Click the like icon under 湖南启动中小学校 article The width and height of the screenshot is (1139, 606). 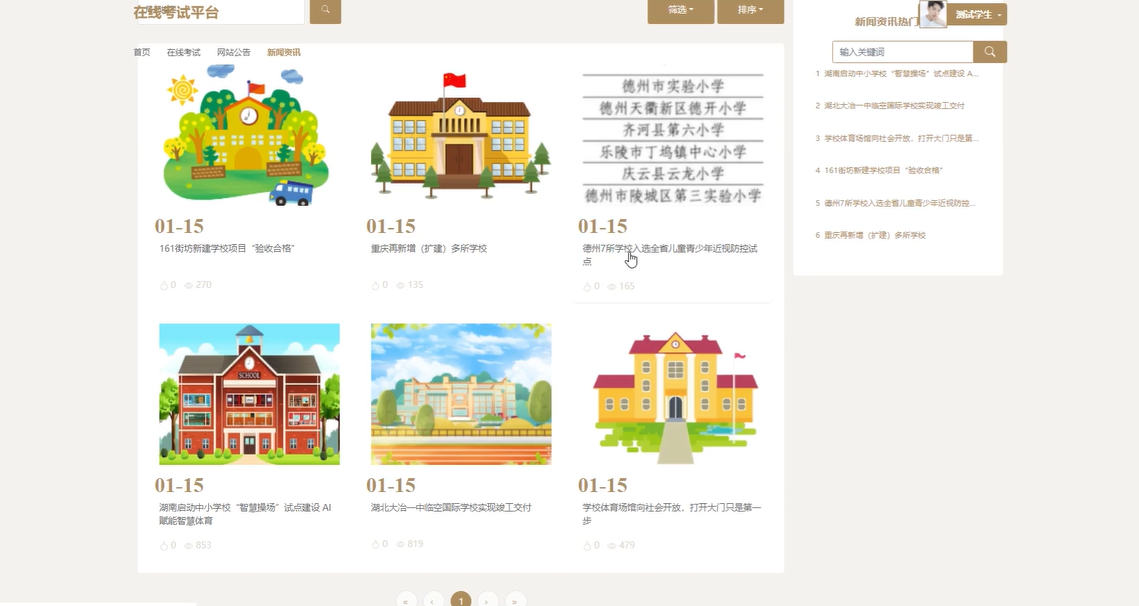(x=164, y=545)
